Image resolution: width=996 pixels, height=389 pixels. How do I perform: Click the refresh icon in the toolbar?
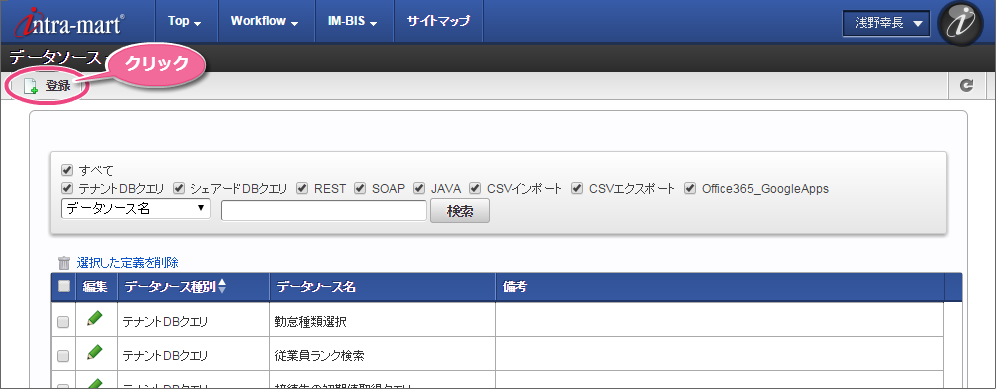coord(967,85)
